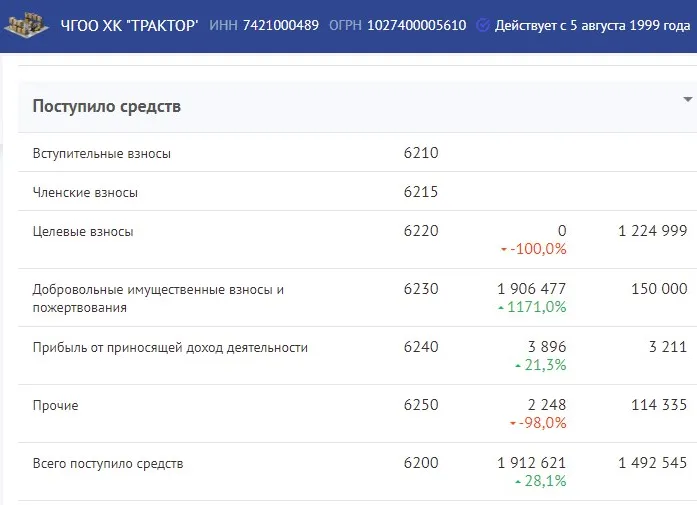Click the Целевые взносы row label
Screen dimensions: 697x505
83,232
